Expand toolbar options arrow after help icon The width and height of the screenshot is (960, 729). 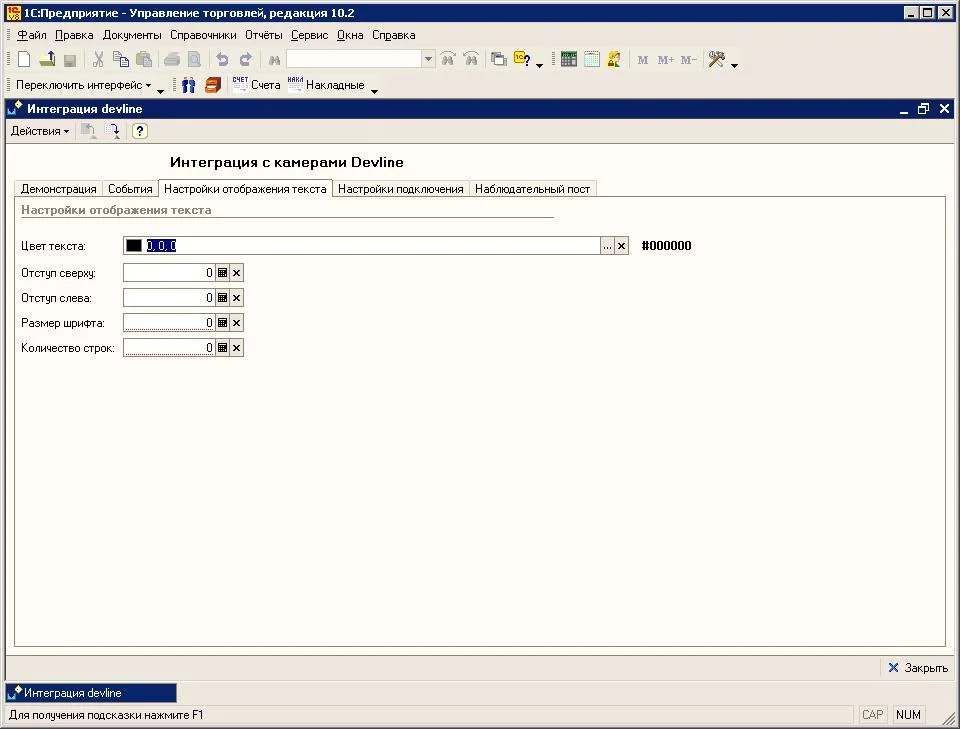pyautogui.click(x=539, y=65)
